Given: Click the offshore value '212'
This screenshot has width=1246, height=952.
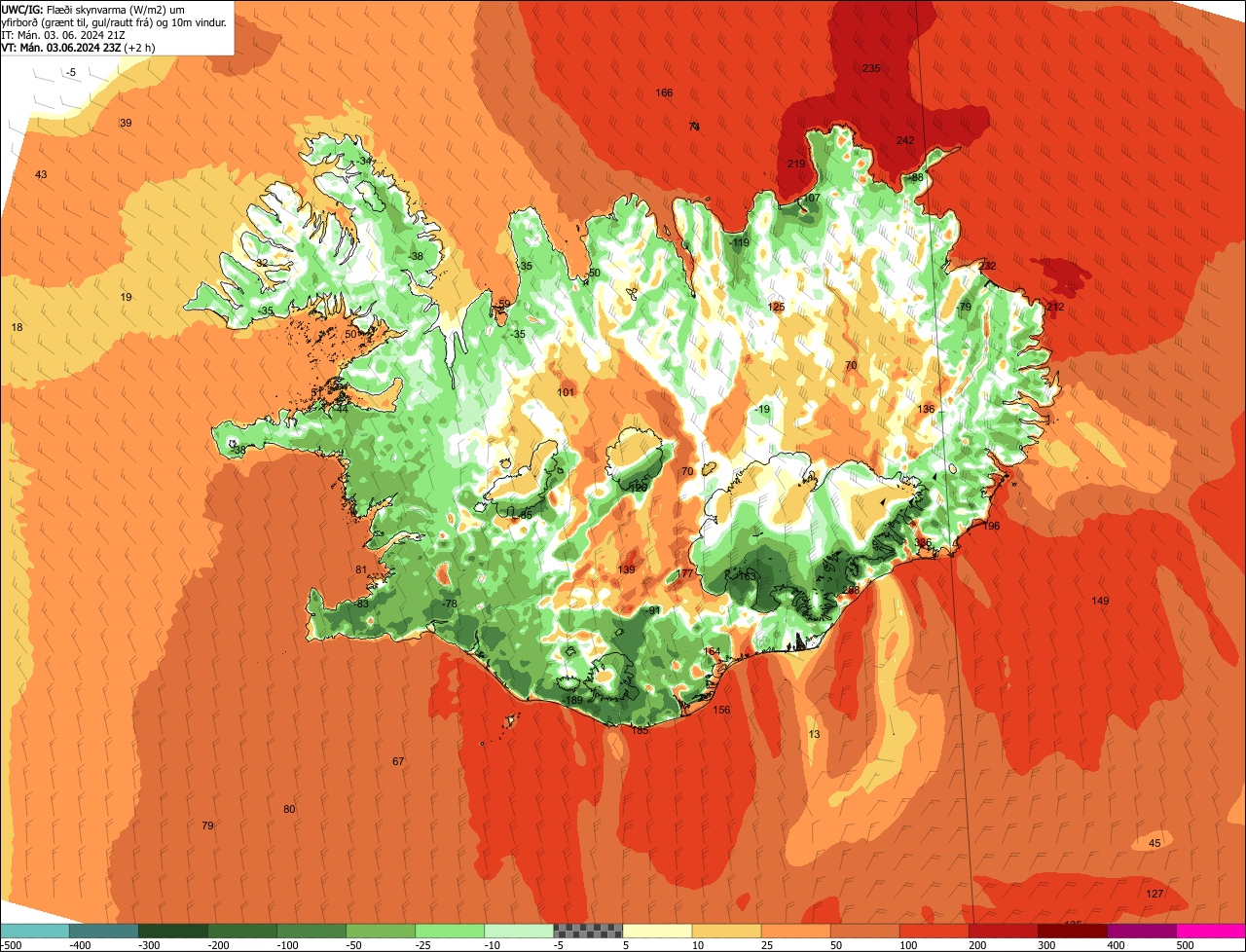Looking at the screenshot, I should pyautogui.click(x=1056, y=307).
